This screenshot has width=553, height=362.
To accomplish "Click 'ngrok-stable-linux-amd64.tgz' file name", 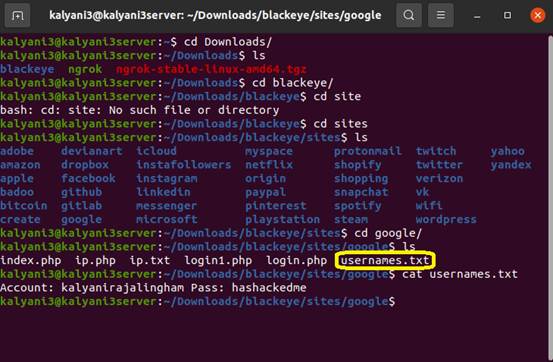I will tap(211, 69).
